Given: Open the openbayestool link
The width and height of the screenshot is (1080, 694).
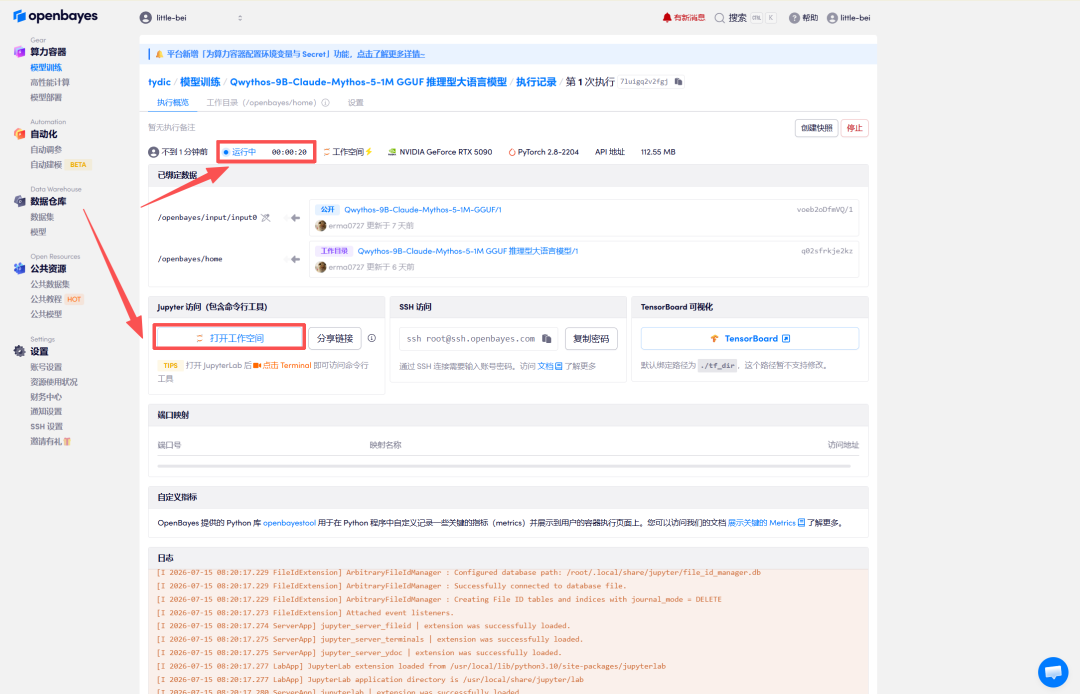Looking at the screenshot, I should pyautogui.click(x=289, y=523).
